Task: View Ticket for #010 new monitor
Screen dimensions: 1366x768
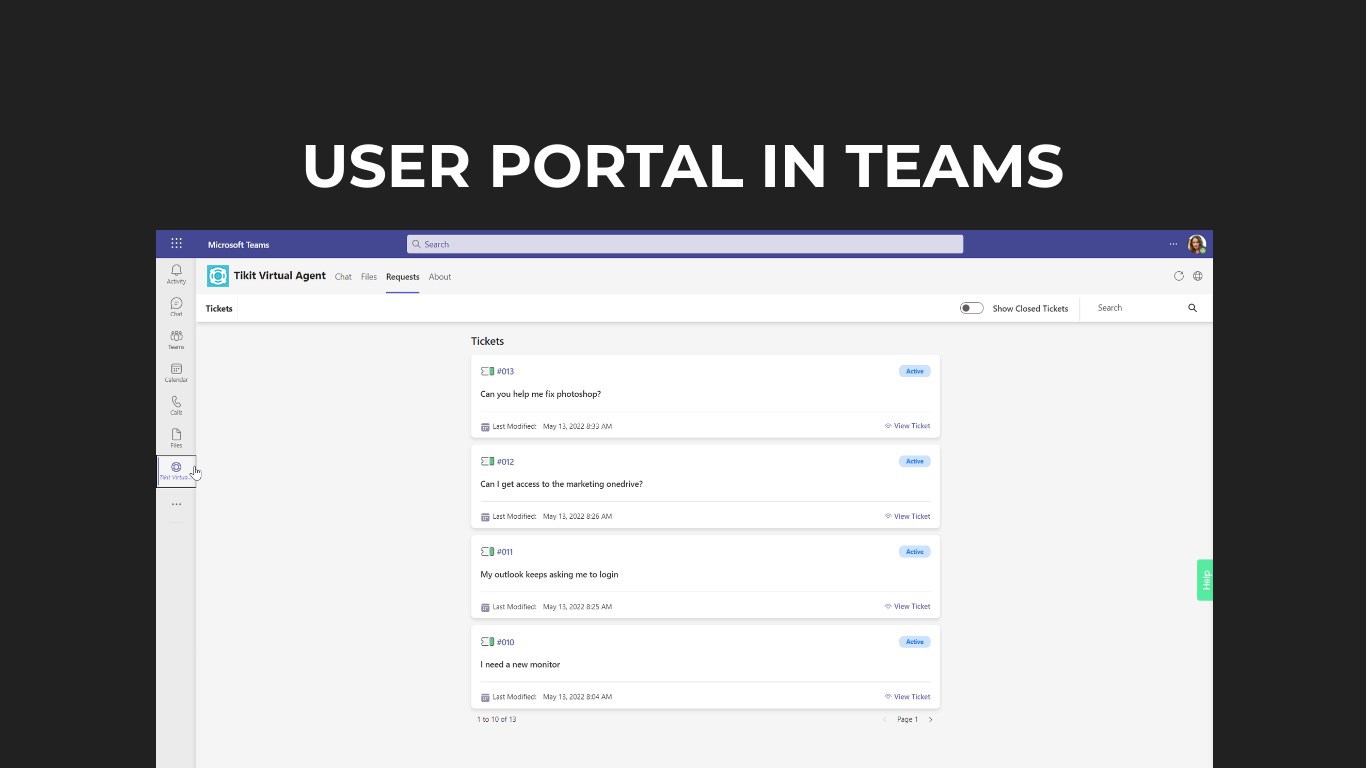Action: click(907, 696)
